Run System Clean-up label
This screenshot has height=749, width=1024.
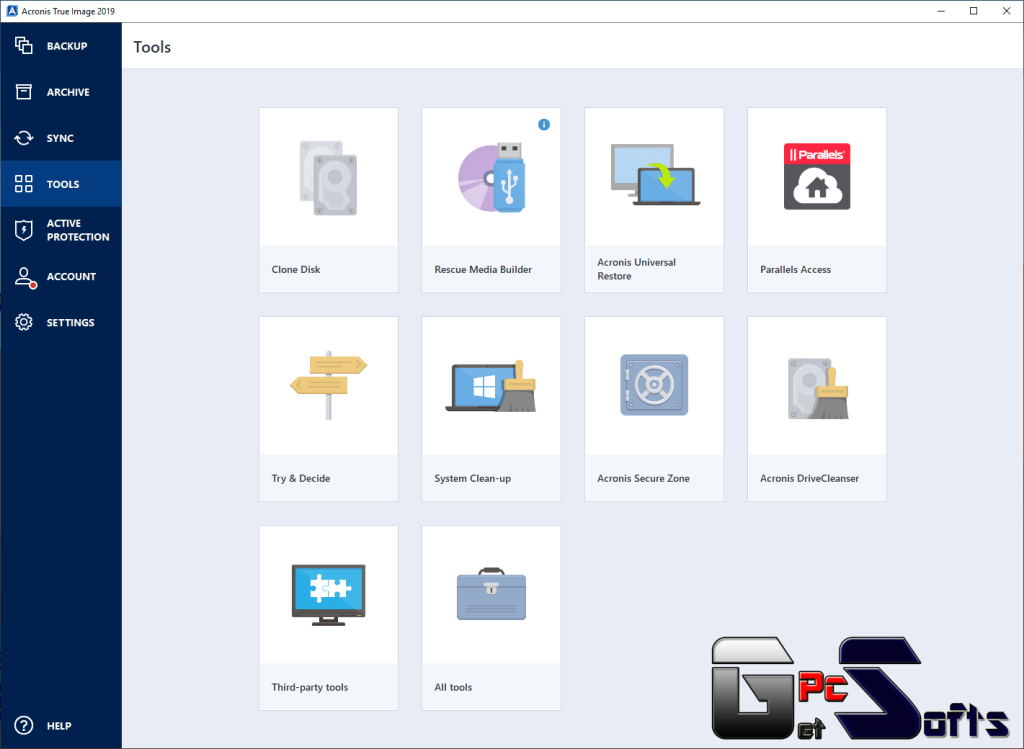[x=472, y=478]
